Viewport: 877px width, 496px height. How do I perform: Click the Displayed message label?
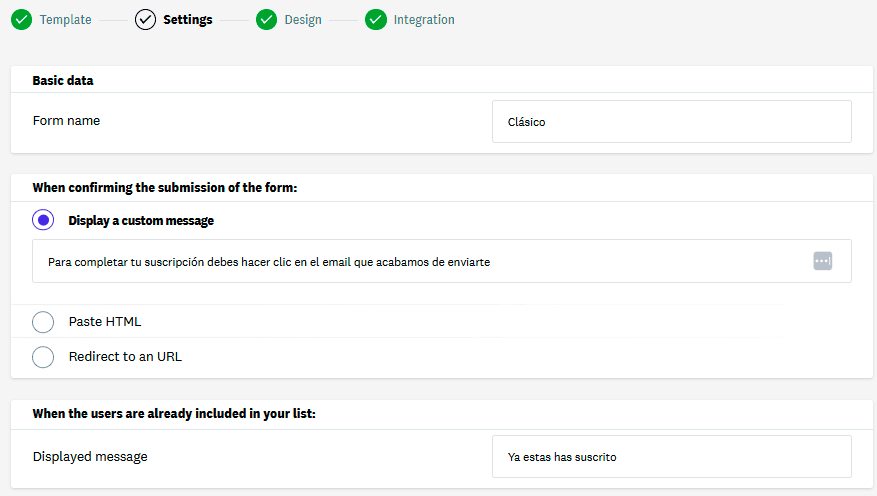pyautogui.click(x=90, y=456)
